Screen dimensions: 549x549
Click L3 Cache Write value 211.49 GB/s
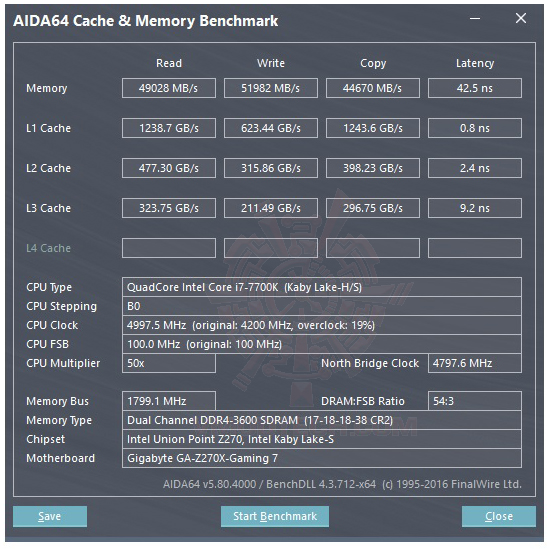tap(271, 208)
